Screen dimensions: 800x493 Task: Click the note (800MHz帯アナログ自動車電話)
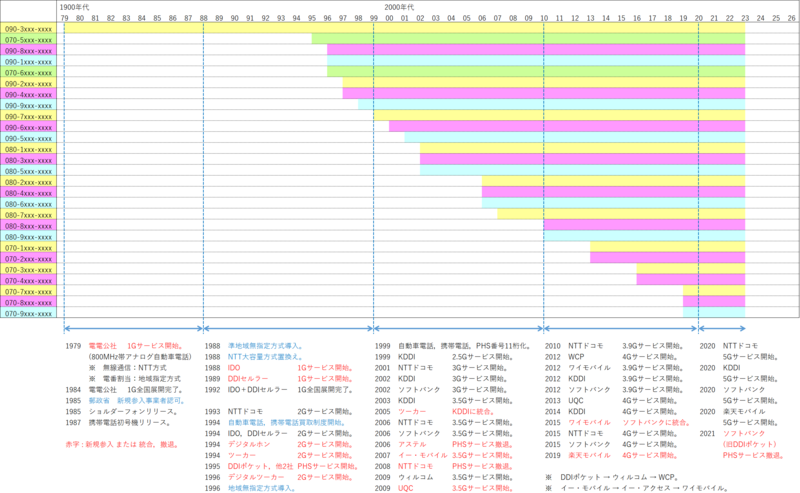pyautogui.click(x=140, y=357)
